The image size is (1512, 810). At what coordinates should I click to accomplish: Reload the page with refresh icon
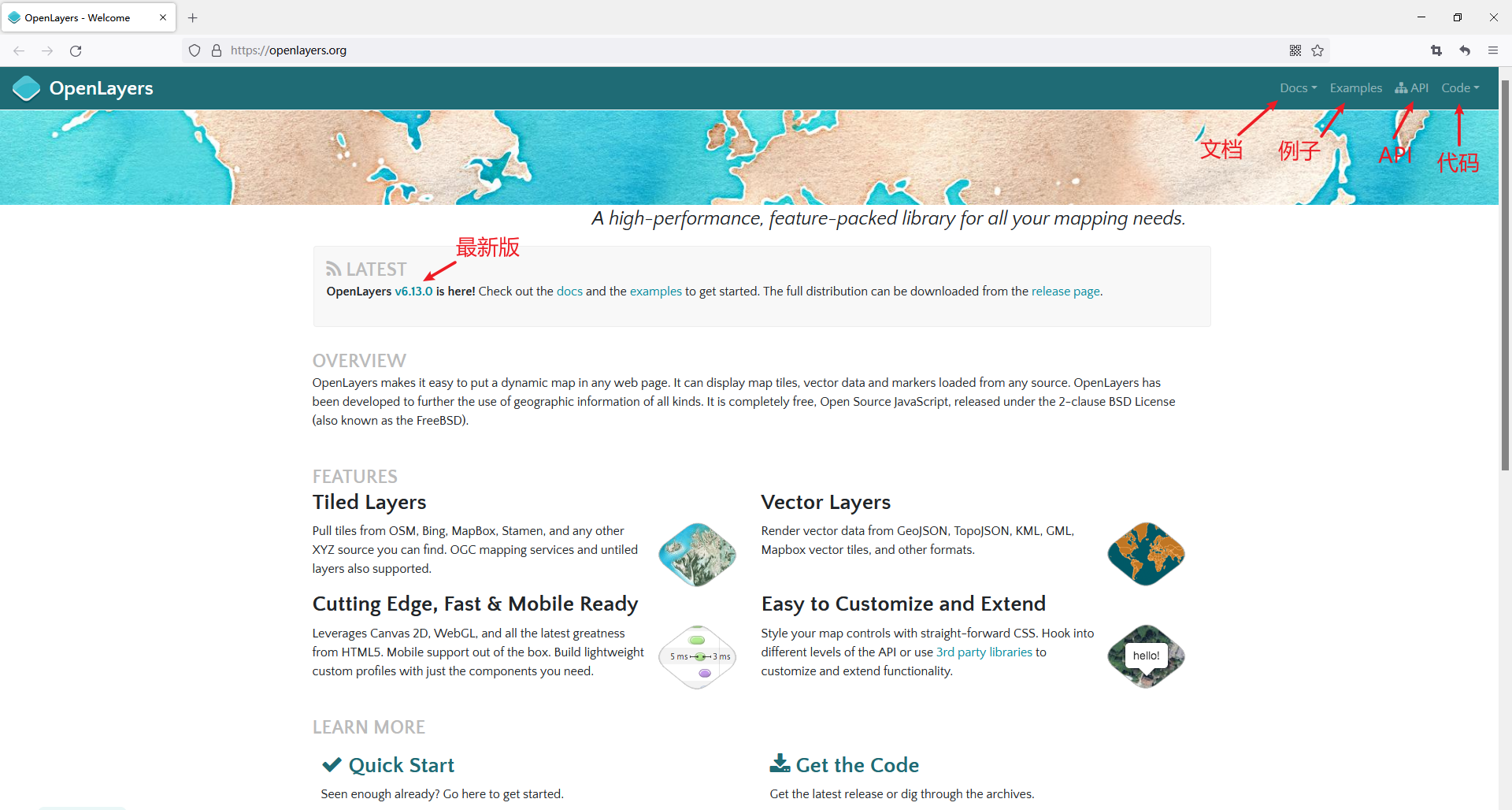pyautogui.click(x=76, y=50)
